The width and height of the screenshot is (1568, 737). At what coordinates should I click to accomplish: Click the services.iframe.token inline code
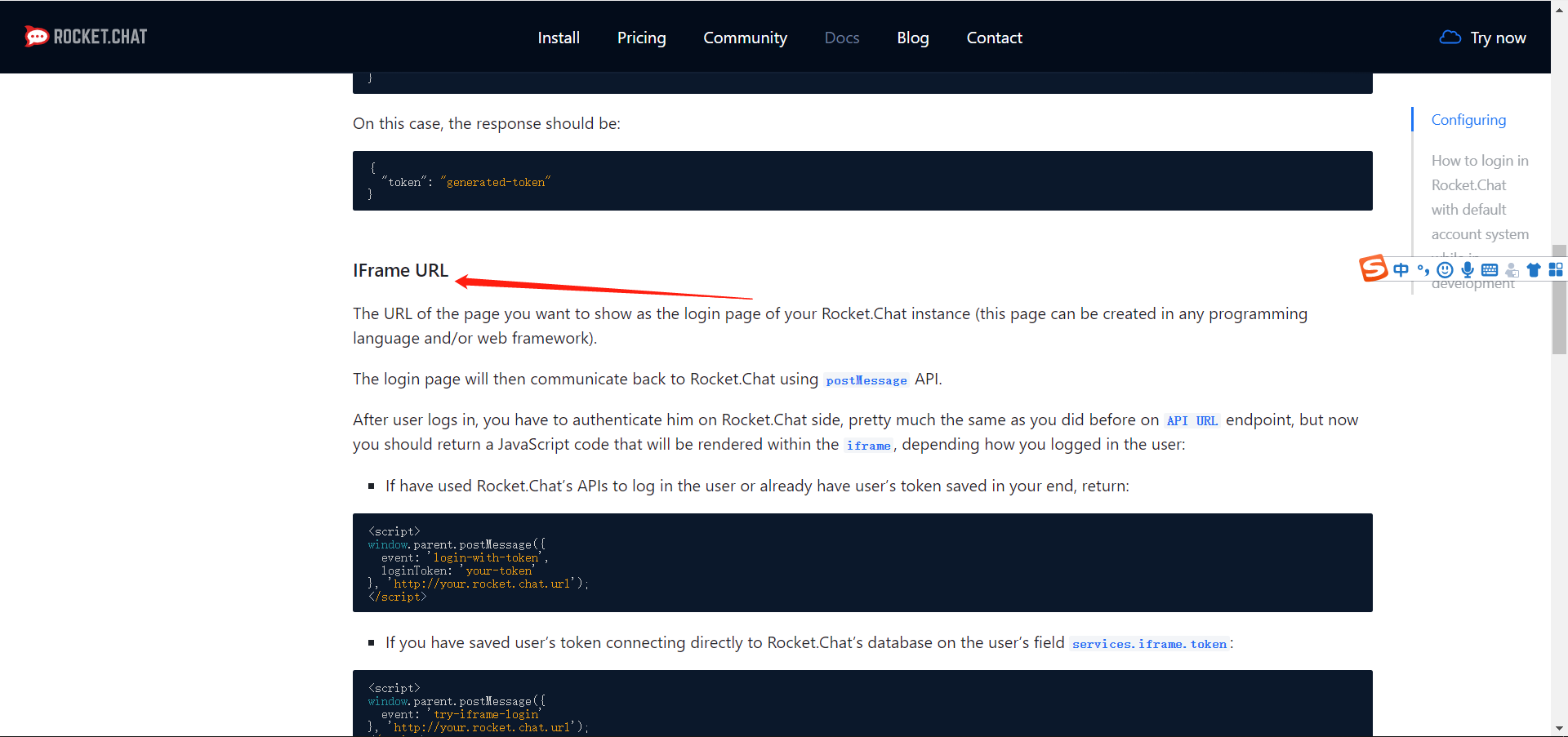[1150, 644]
